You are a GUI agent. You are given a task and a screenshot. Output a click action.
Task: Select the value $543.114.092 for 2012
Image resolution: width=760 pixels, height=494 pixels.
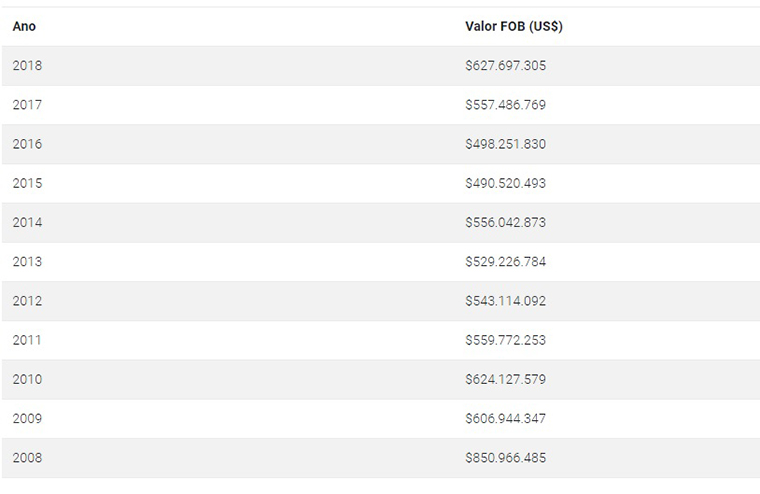pyautogui.click(x=506, y=301)
